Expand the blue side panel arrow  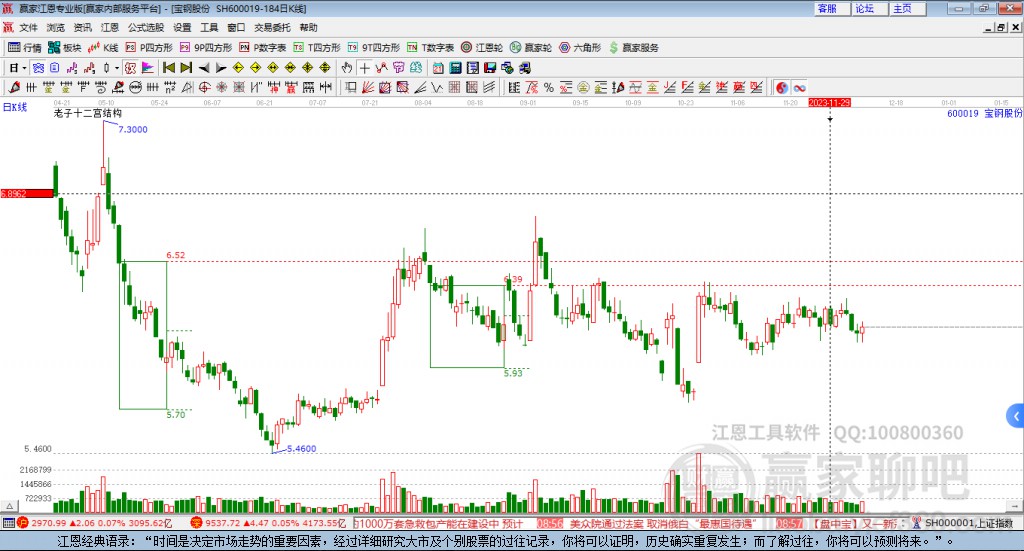(1016, 416)
